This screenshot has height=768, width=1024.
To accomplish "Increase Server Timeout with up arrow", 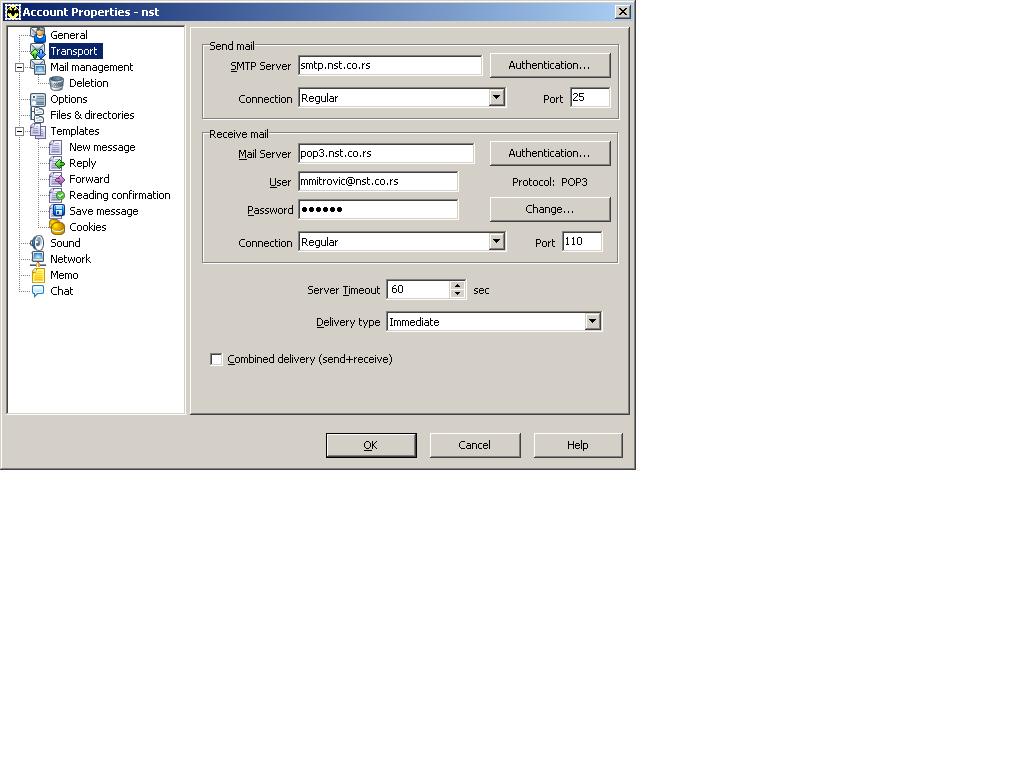I will pos(457,285).
